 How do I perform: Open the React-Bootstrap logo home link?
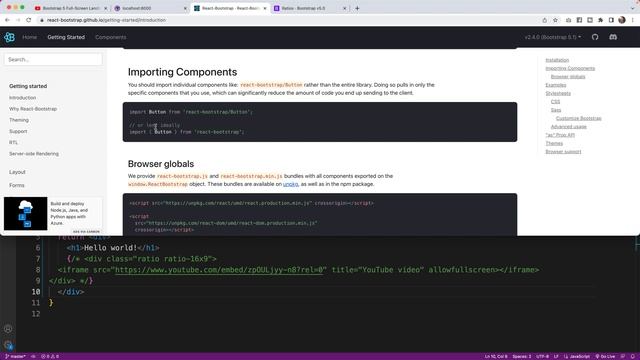click(x=9, y=37)
